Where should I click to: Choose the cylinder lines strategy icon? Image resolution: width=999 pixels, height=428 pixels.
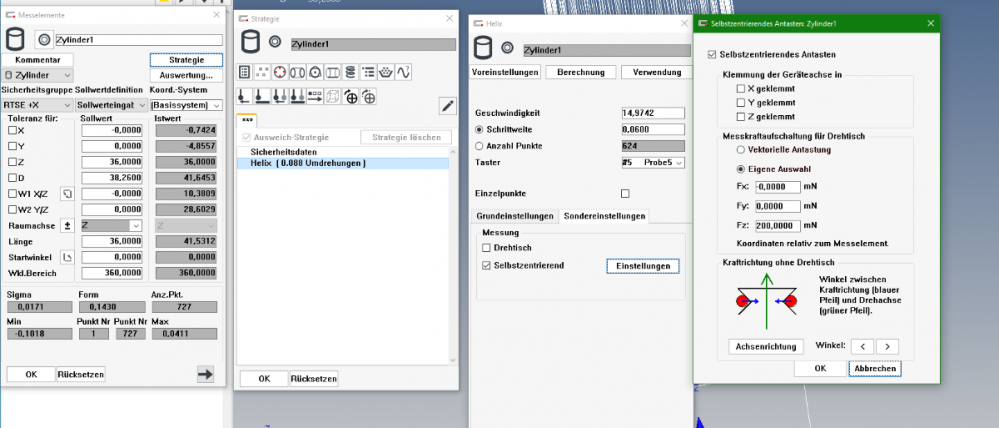tap(332, 72)
